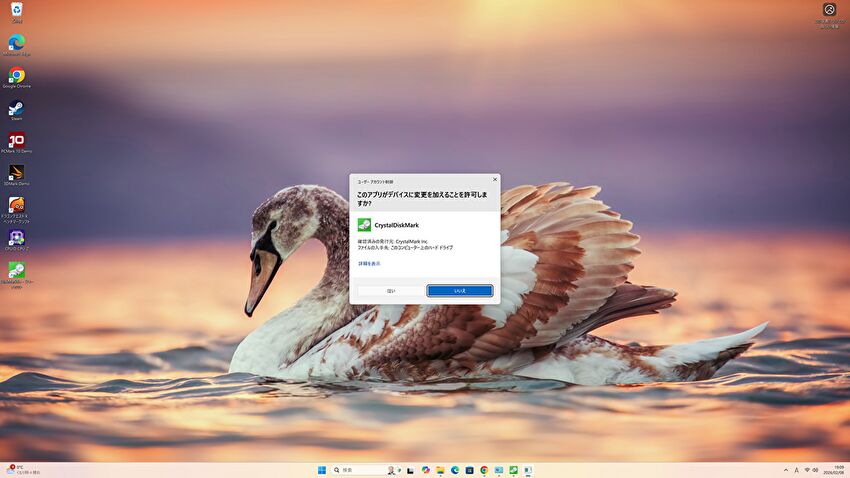Open Microsoft Edge desktop shortcut

(x=17, y=43)
